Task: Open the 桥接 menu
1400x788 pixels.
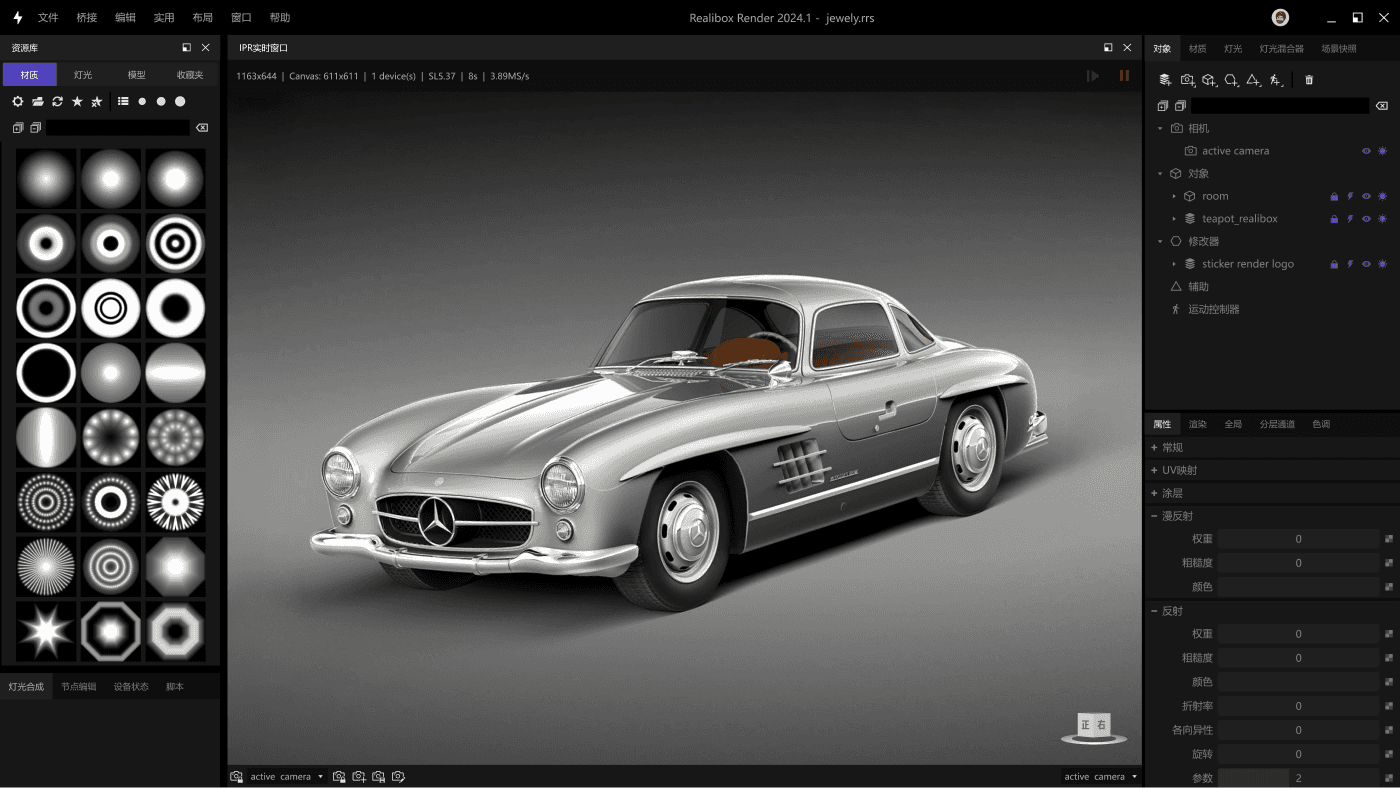Action: [x=87, y=18]
